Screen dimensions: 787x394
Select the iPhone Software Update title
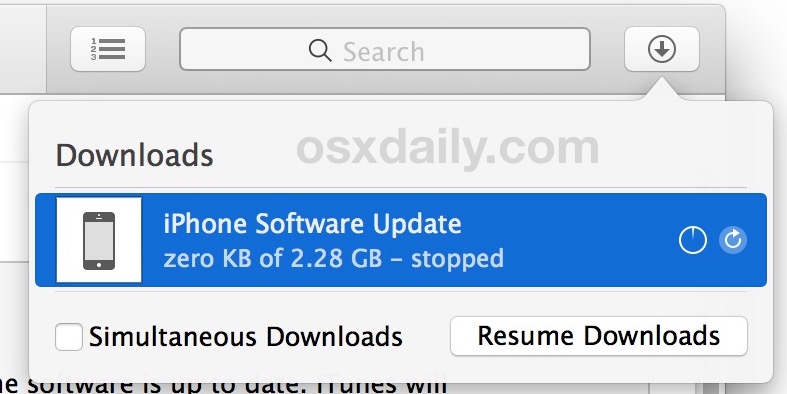click(x=312, y=224)
